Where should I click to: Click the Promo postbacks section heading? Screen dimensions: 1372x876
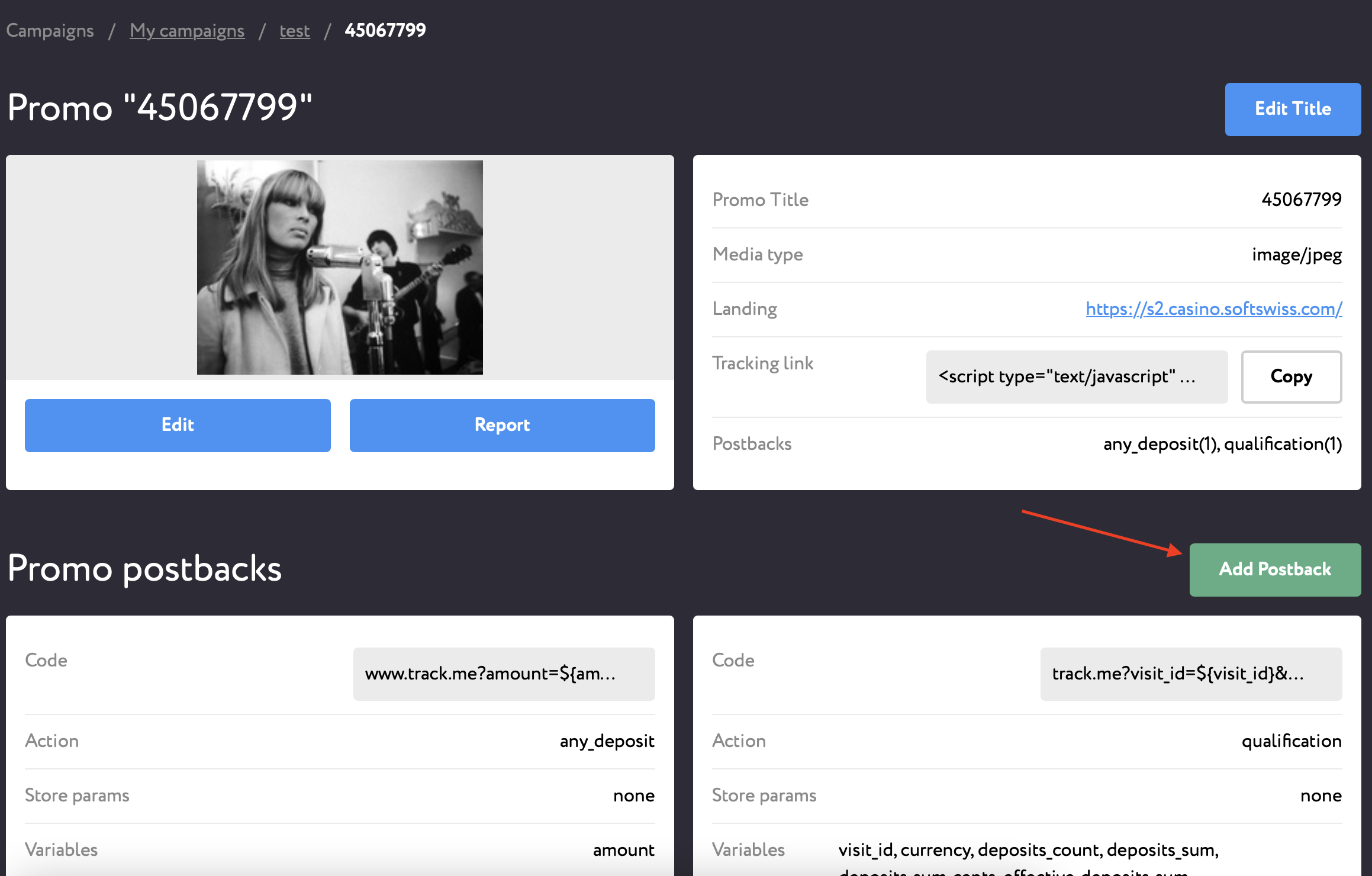click(144, 569)
